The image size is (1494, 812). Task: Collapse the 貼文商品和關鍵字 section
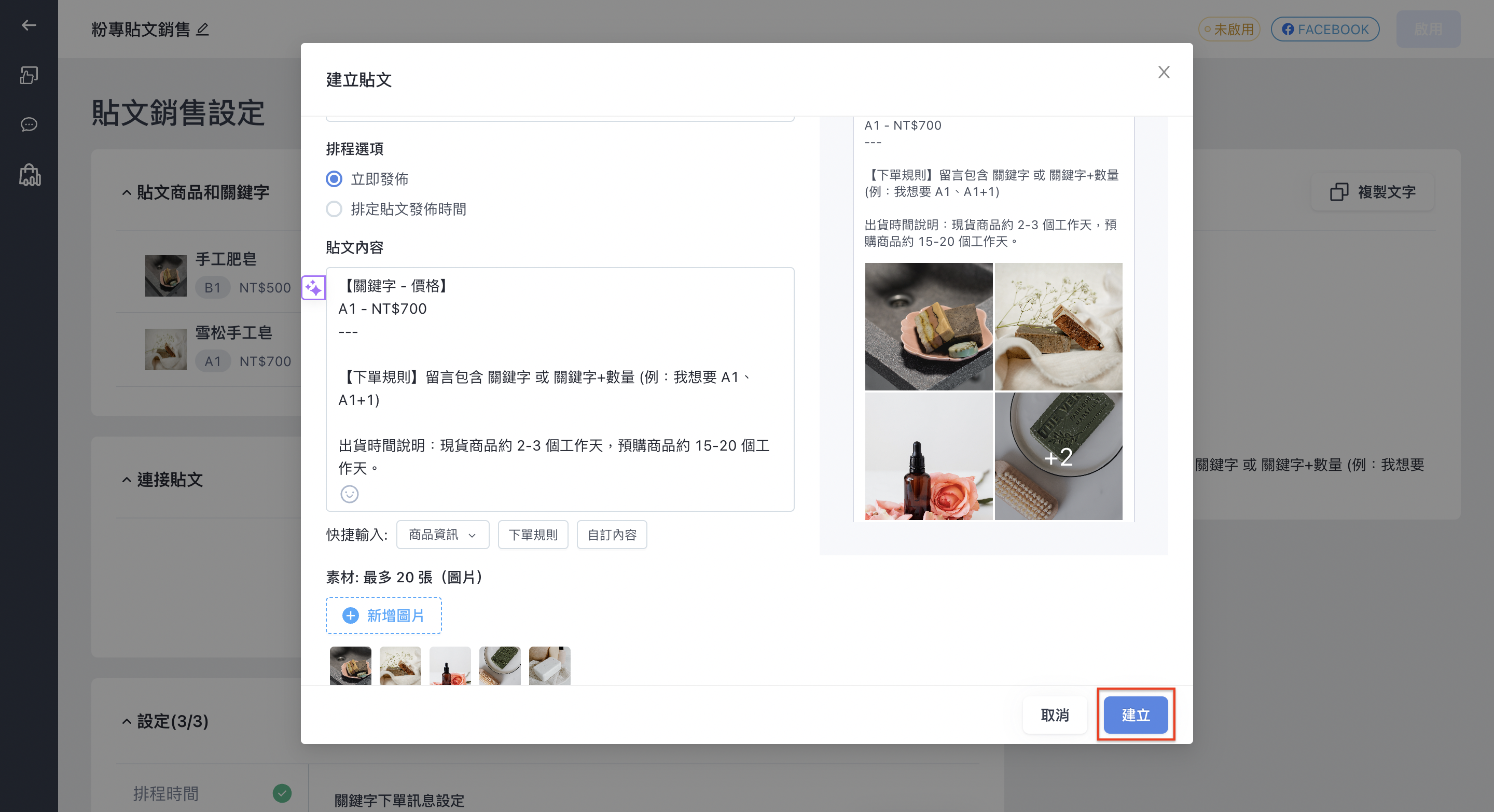pos(127,192)
